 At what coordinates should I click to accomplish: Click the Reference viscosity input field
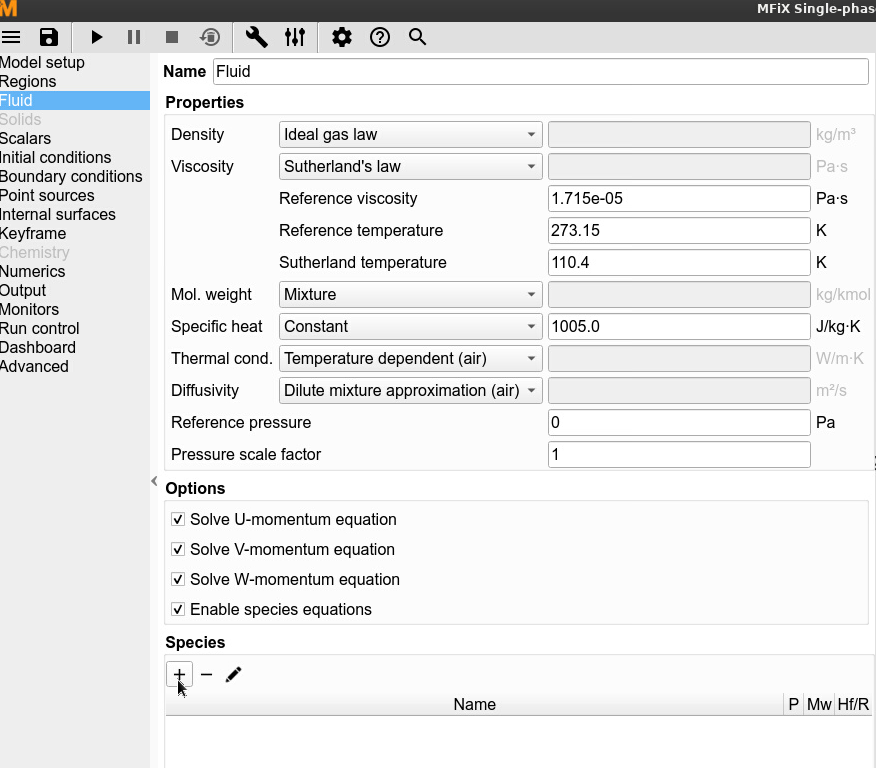(x=678, y=199)
